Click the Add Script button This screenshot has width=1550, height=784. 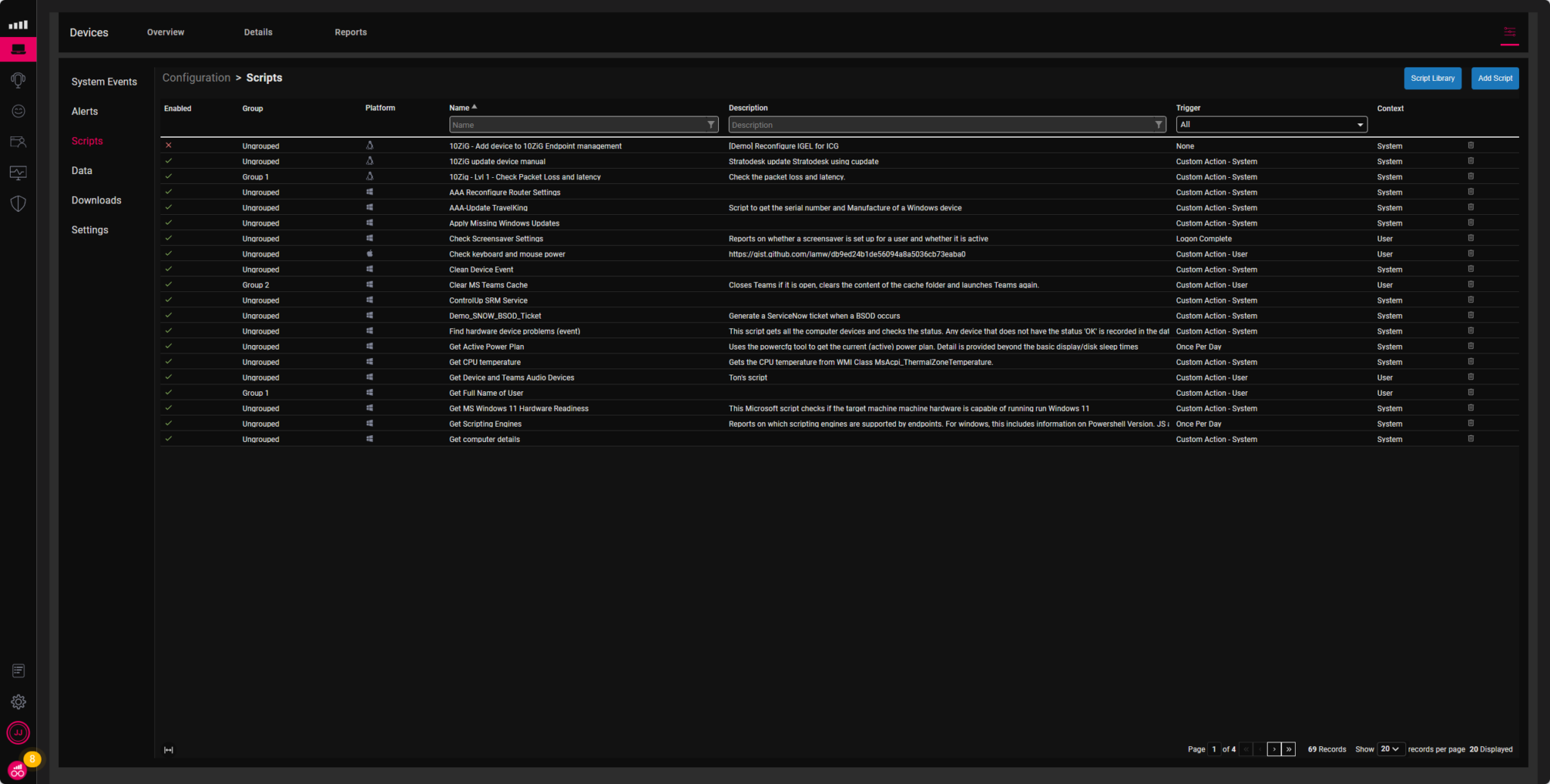[x=1495, y=78]
